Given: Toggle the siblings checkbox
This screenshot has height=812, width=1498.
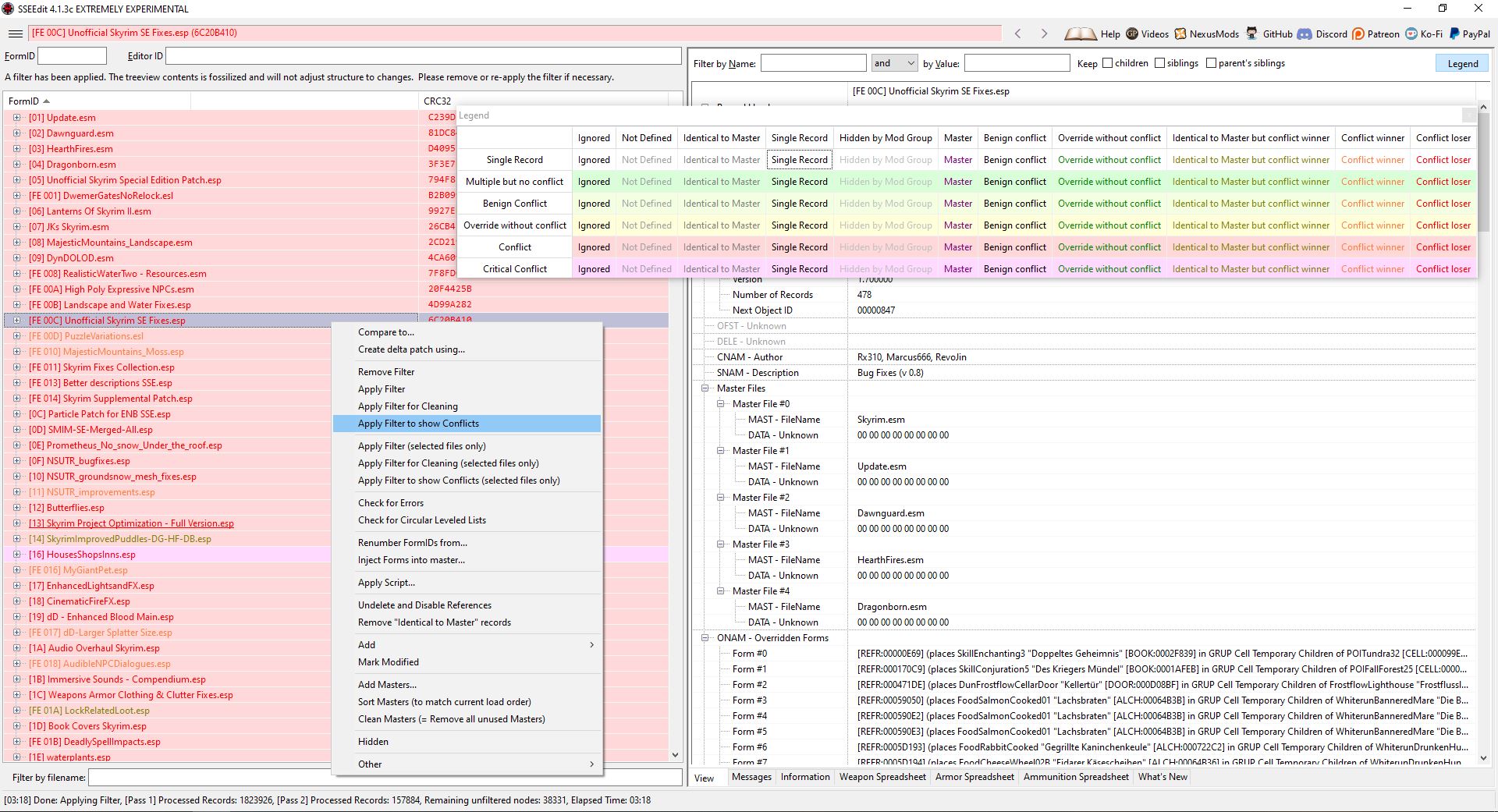Looking at the screenshot, I should pyautogui.click(x=1159, y=63).
